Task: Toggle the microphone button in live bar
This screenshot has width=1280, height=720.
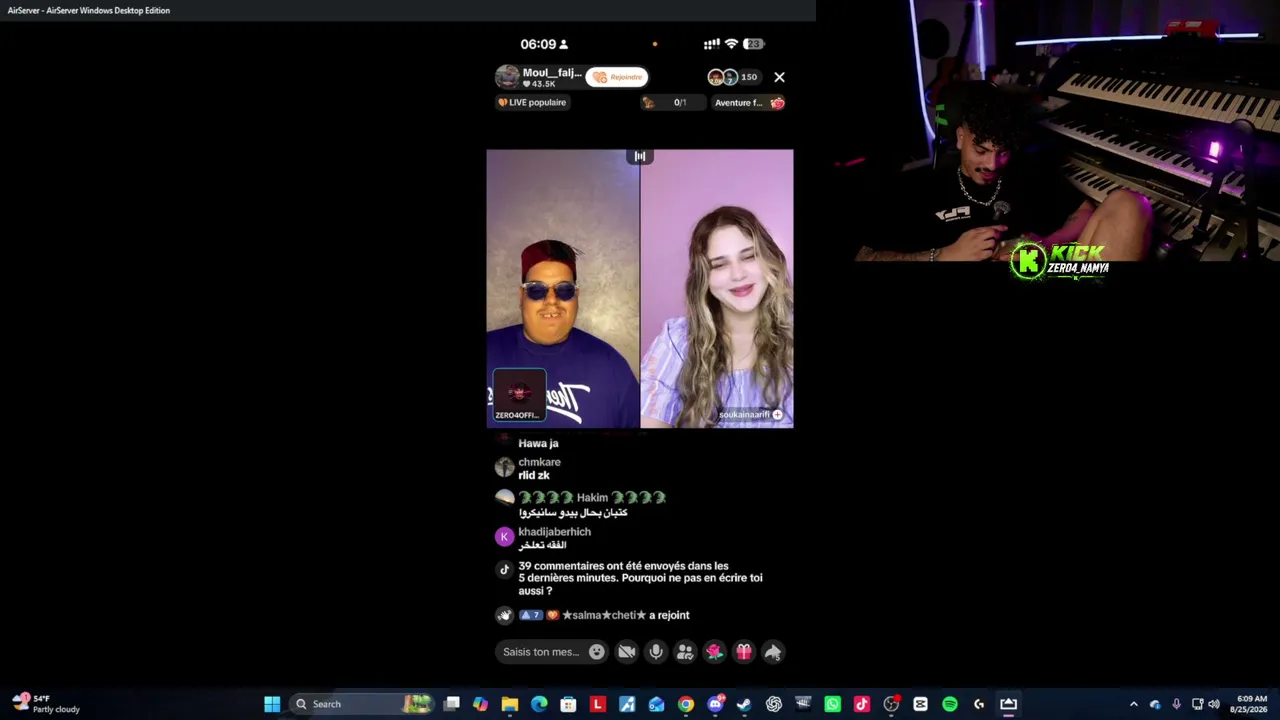Action: (656, 652)
